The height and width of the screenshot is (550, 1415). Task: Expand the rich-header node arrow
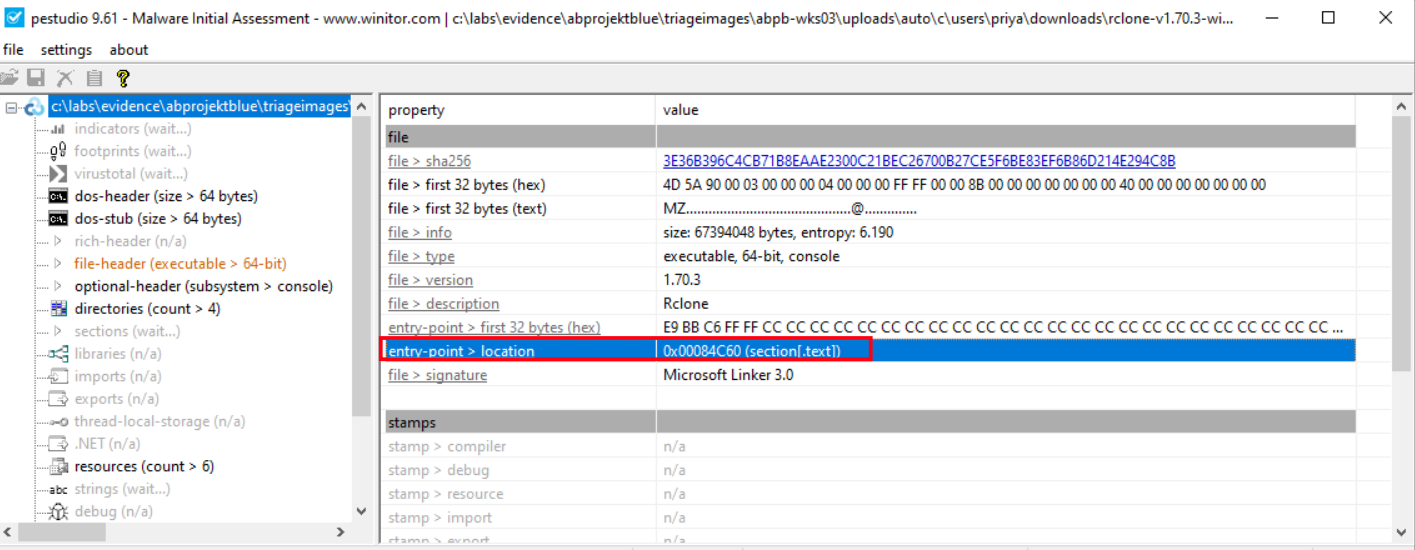(58, 241)
